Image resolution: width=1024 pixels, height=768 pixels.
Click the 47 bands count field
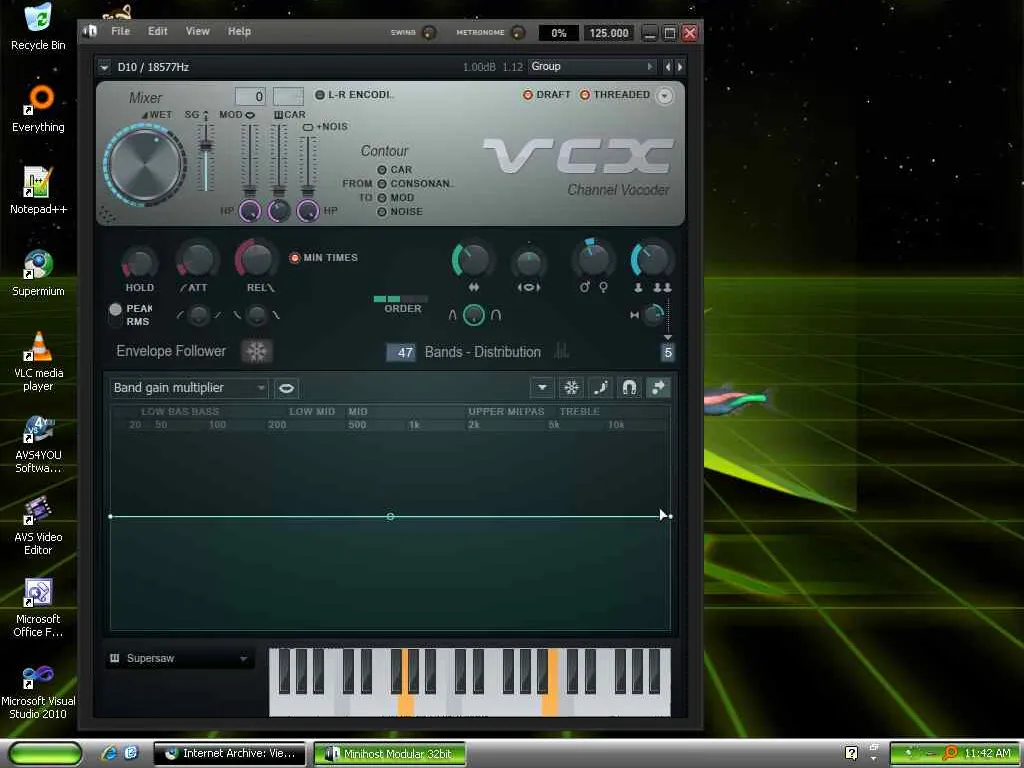(x=400, y=353)
